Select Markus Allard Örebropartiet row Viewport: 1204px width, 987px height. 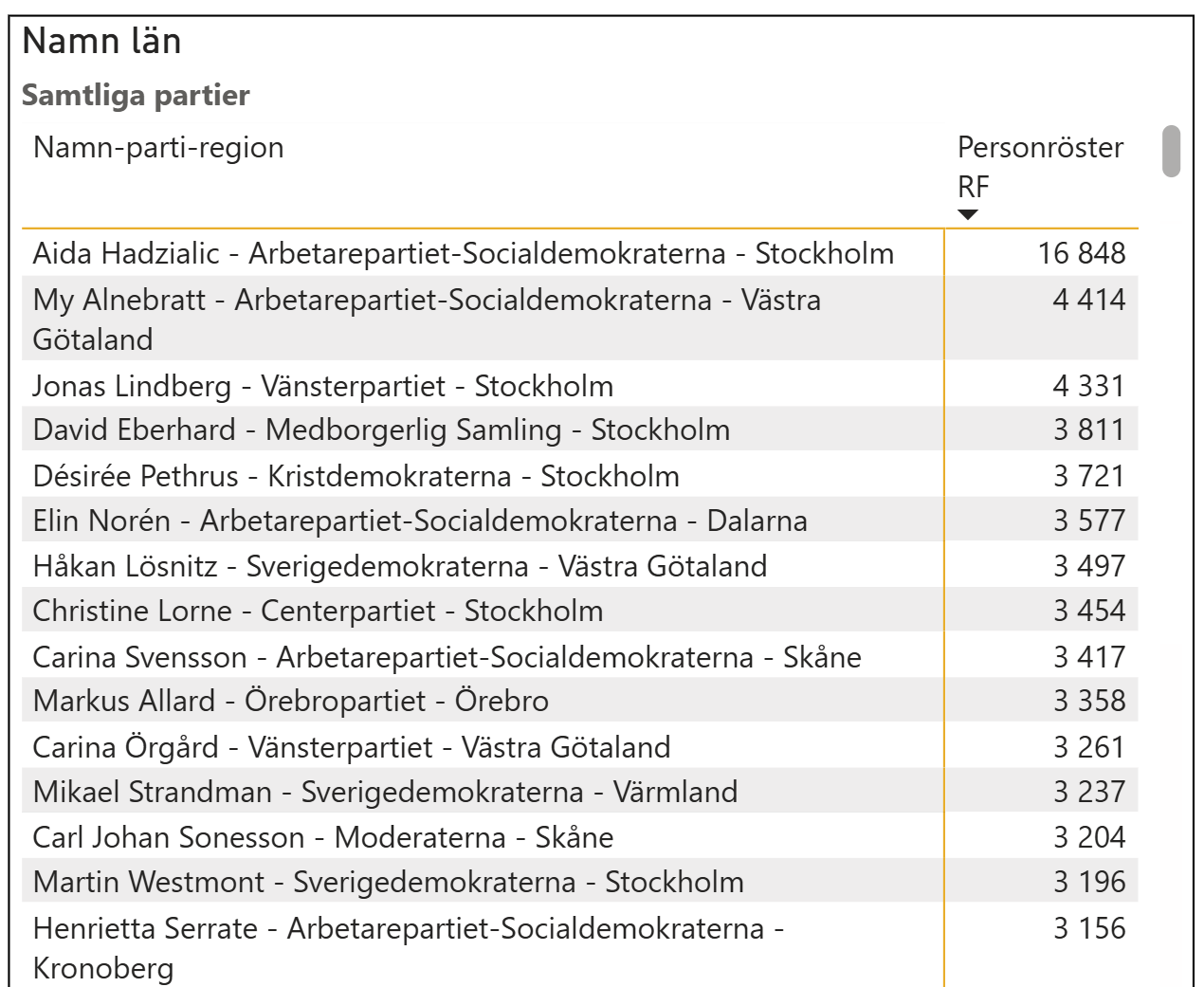[x=290, y=702]
